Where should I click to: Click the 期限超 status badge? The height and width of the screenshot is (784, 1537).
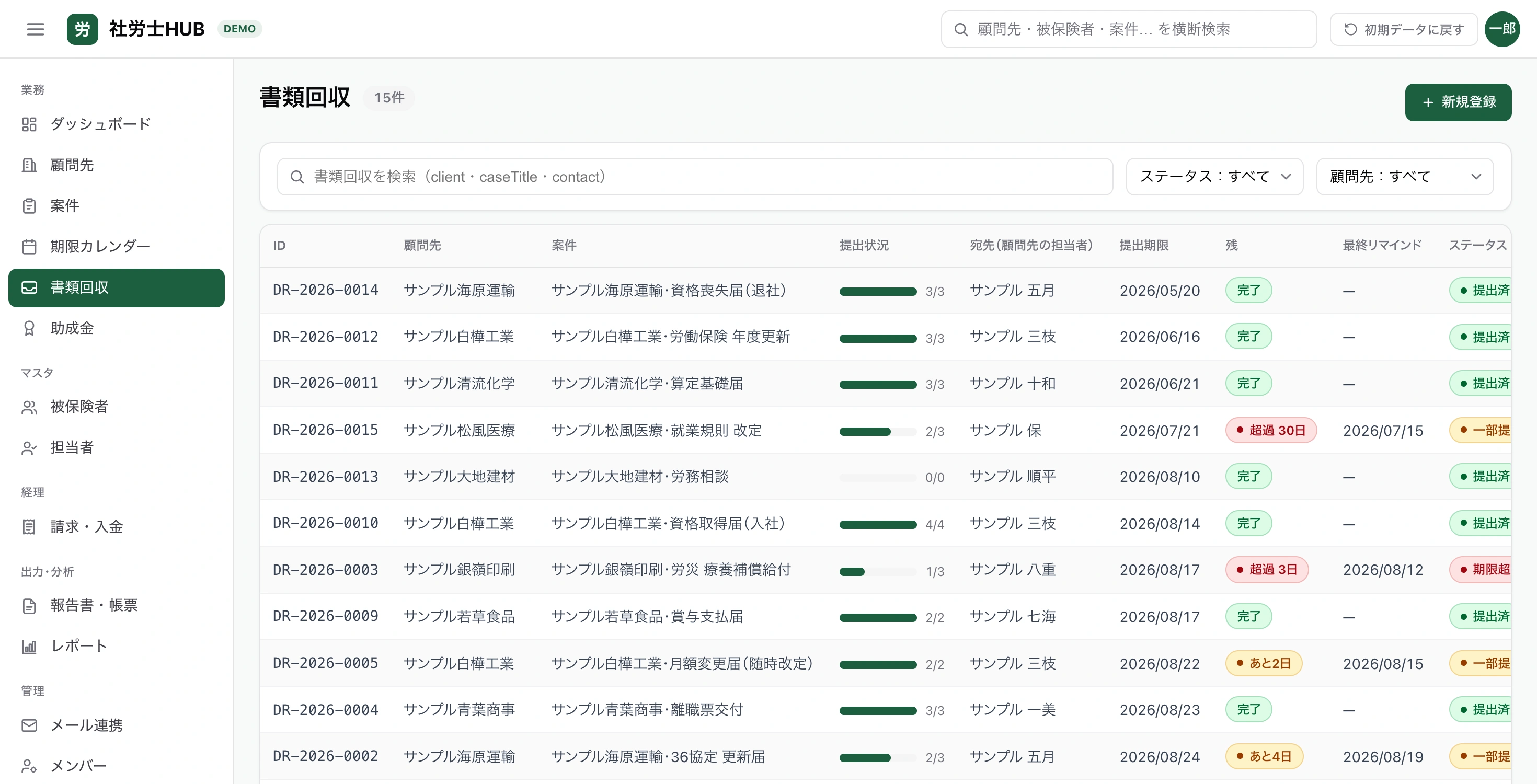point(1481,569)
